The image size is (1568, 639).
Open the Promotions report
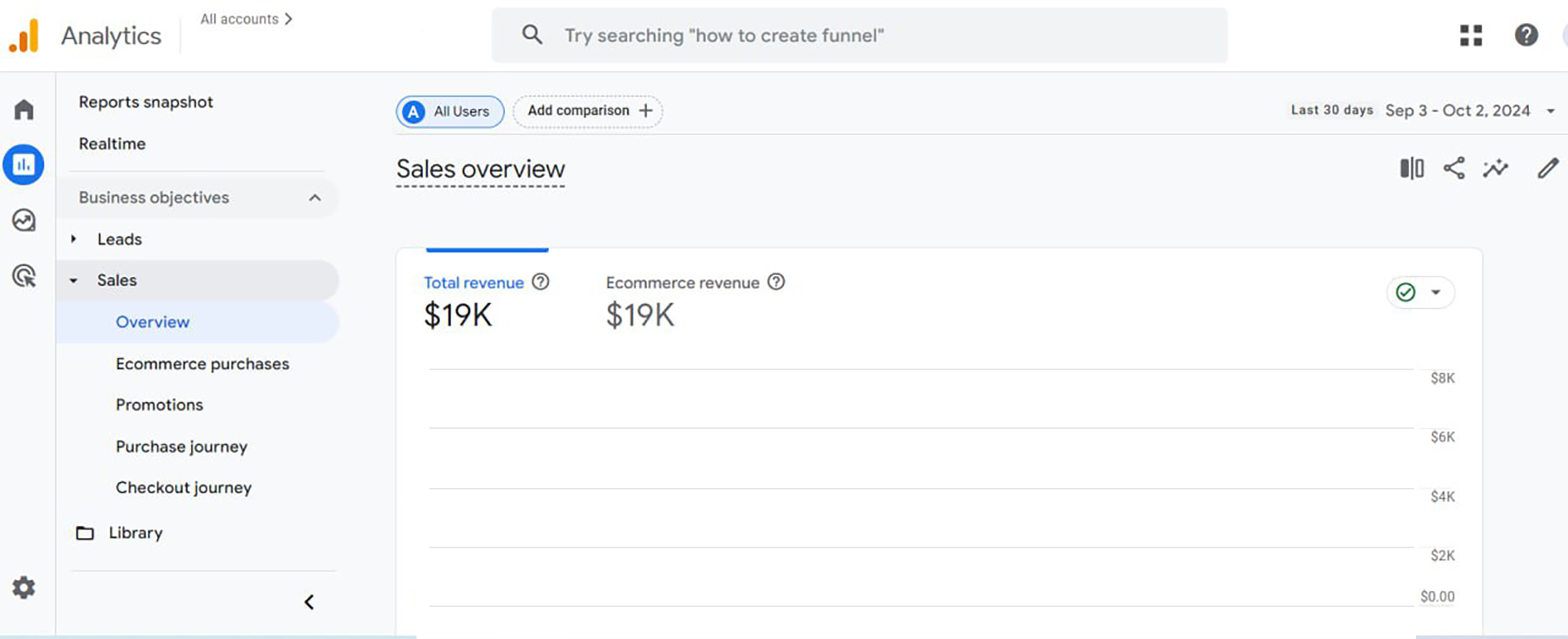click(x=159, y=404)
